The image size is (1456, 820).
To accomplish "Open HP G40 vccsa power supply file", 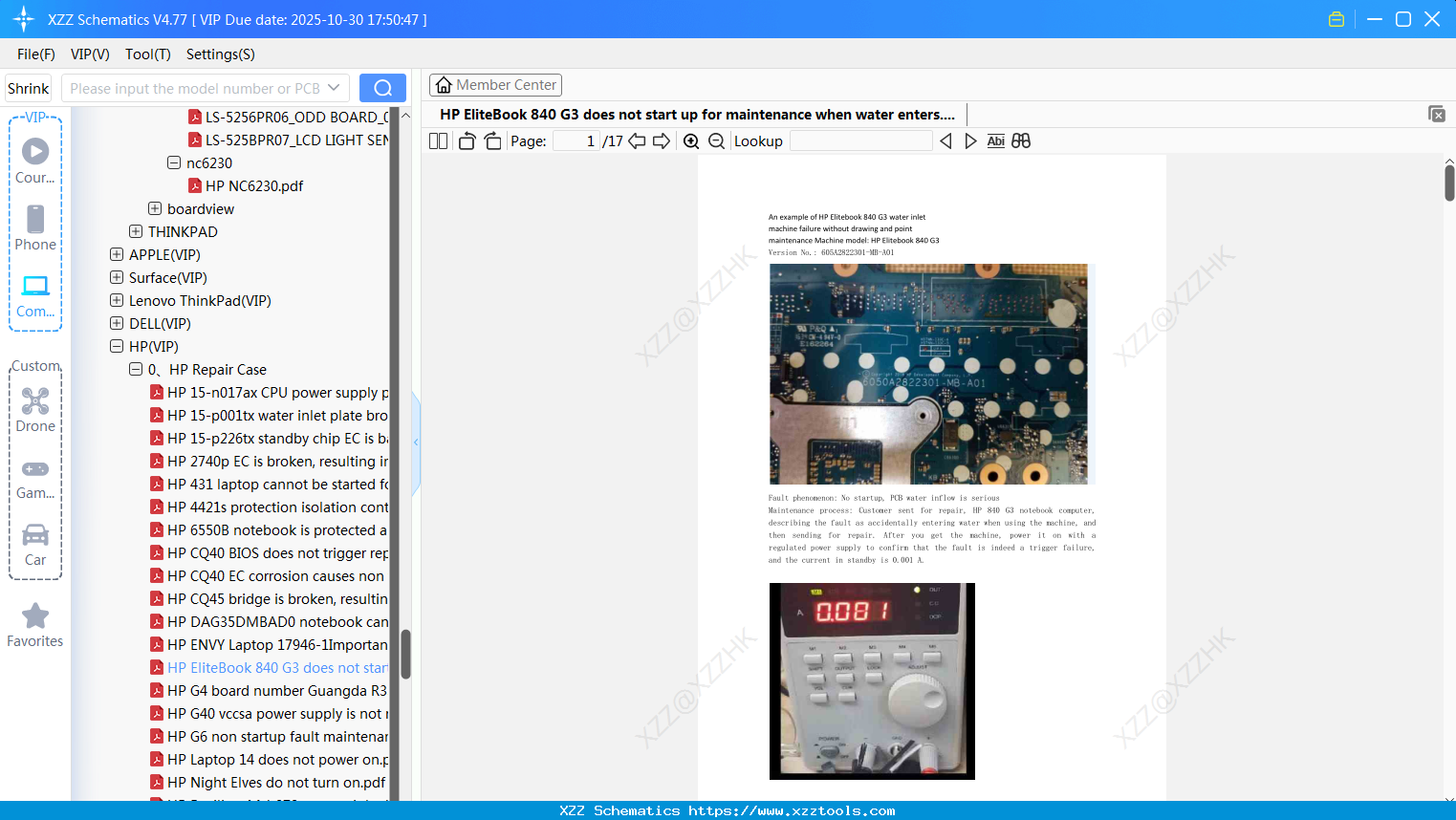I will 270,714.
